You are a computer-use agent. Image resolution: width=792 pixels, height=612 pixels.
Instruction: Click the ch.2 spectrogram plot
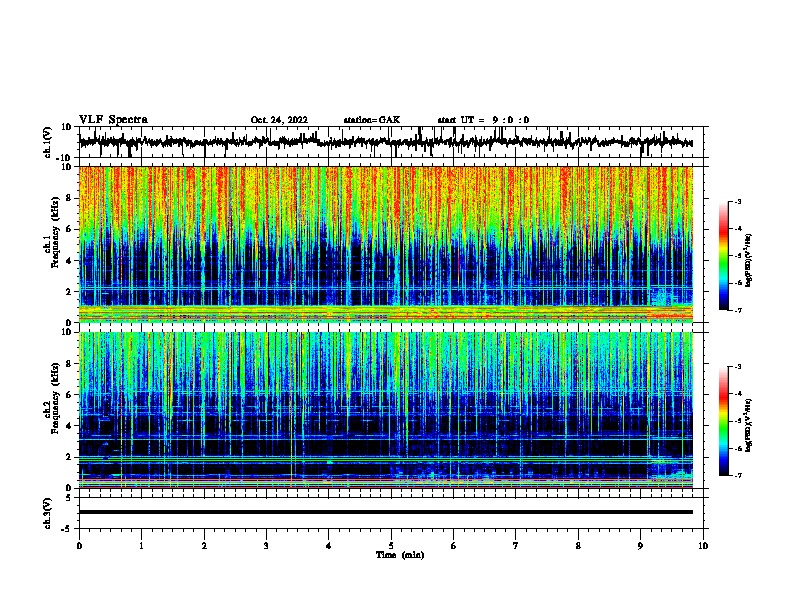pyautogui.click(x=386, y=410)
